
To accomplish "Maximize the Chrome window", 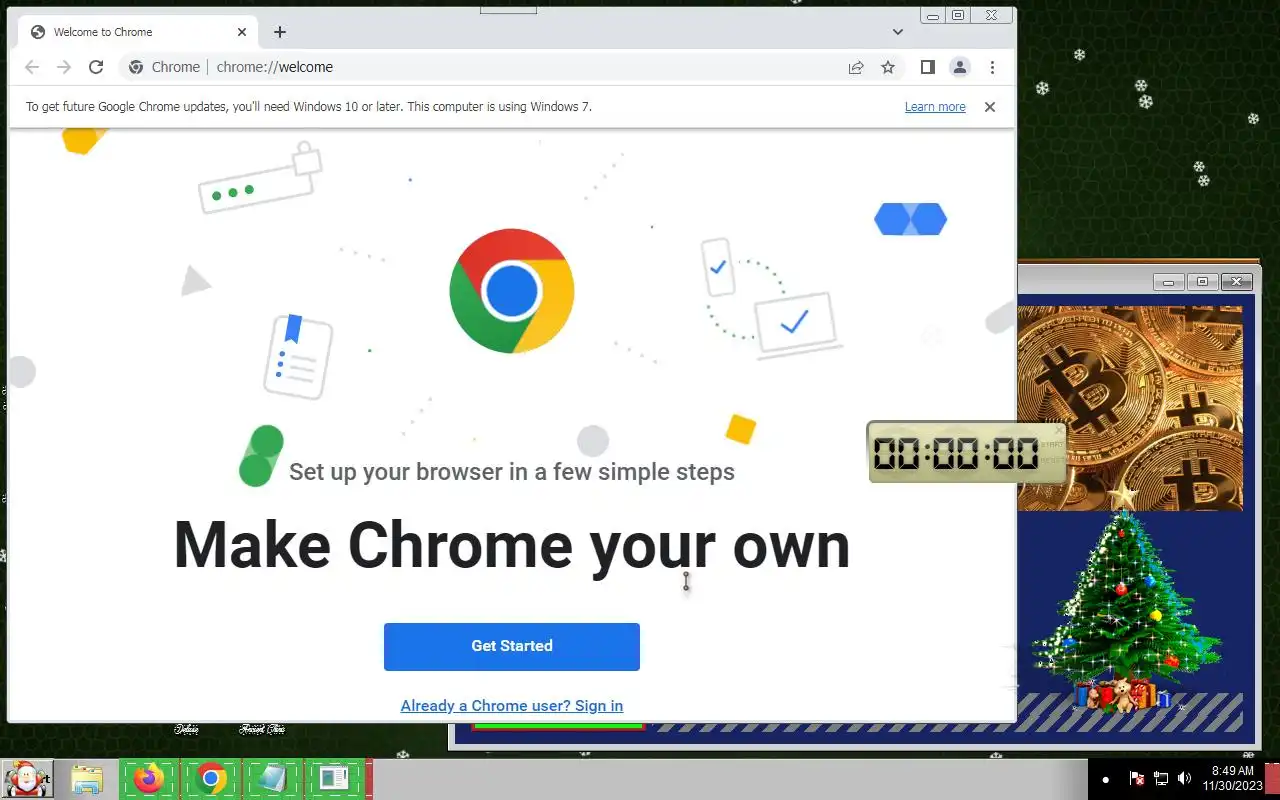I will (x=958, y=15).
